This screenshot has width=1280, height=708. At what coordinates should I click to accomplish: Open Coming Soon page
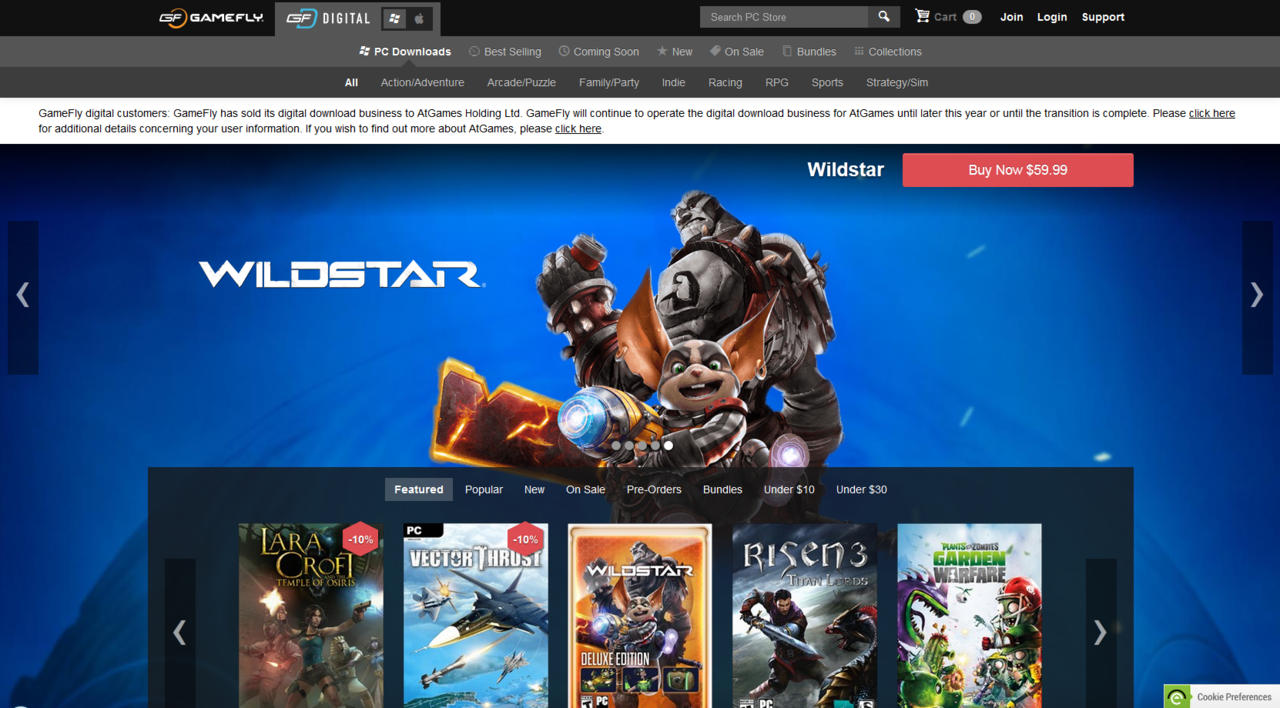coord(599,52)
